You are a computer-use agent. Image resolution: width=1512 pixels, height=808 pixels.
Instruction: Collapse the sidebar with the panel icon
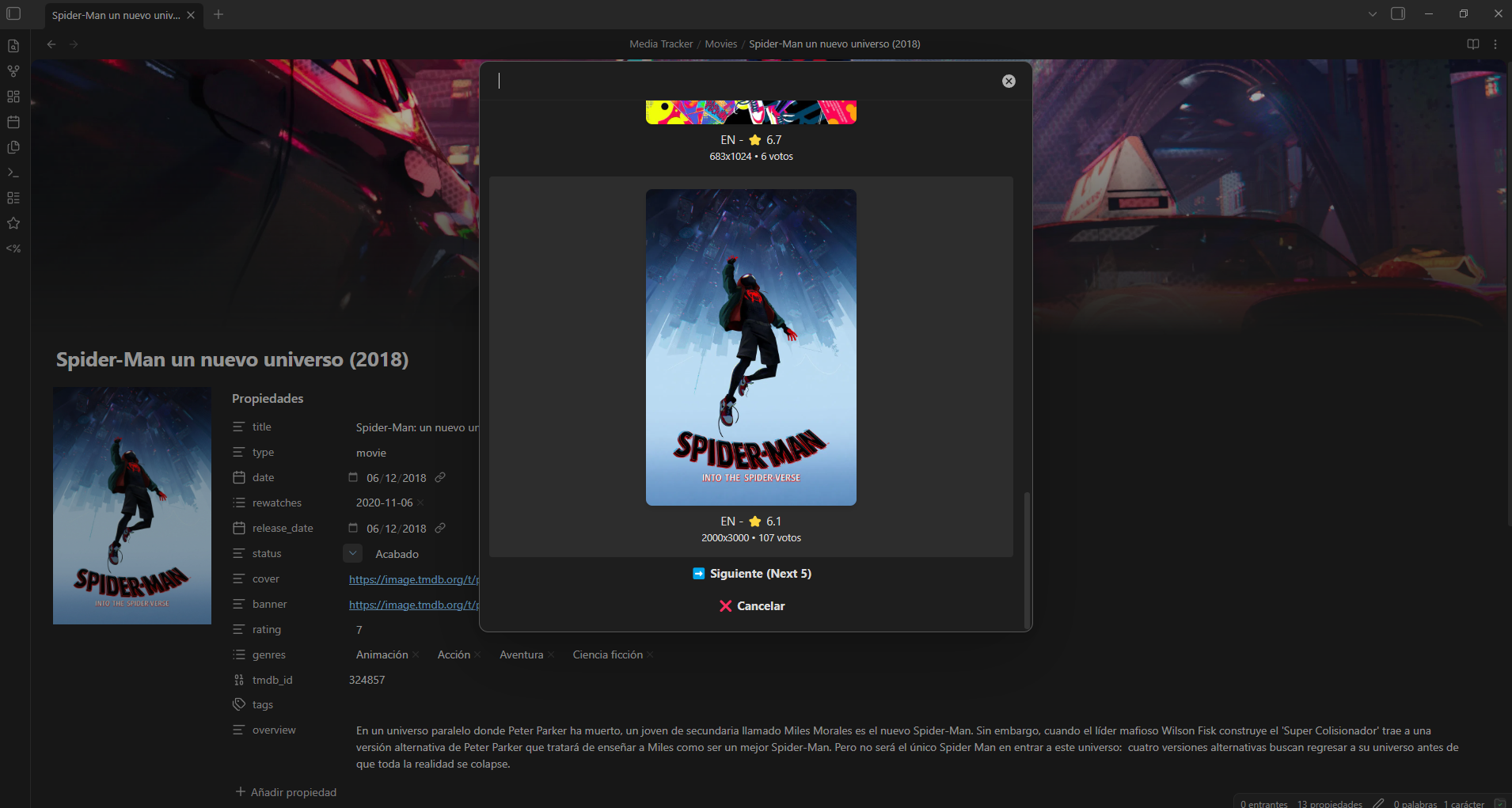point(13,13)
